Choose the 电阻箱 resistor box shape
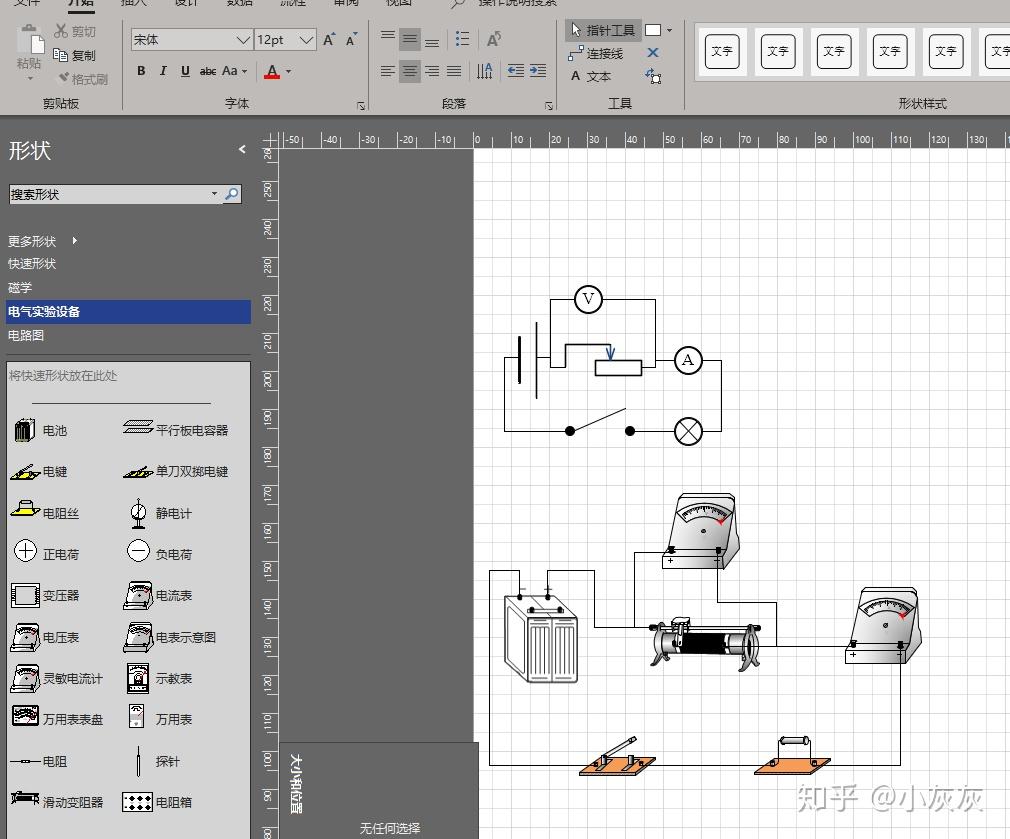Image resolution: width=1010 pixels, height=839 pixels. coord(158,801)
